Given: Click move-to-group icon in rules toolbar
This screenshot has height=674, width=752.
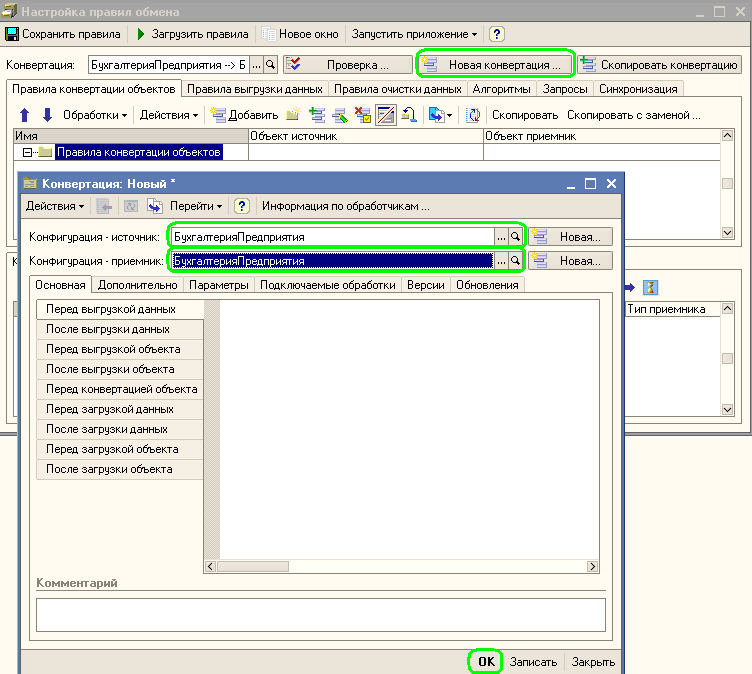Looking at the screenshot, I should [409, 115].
